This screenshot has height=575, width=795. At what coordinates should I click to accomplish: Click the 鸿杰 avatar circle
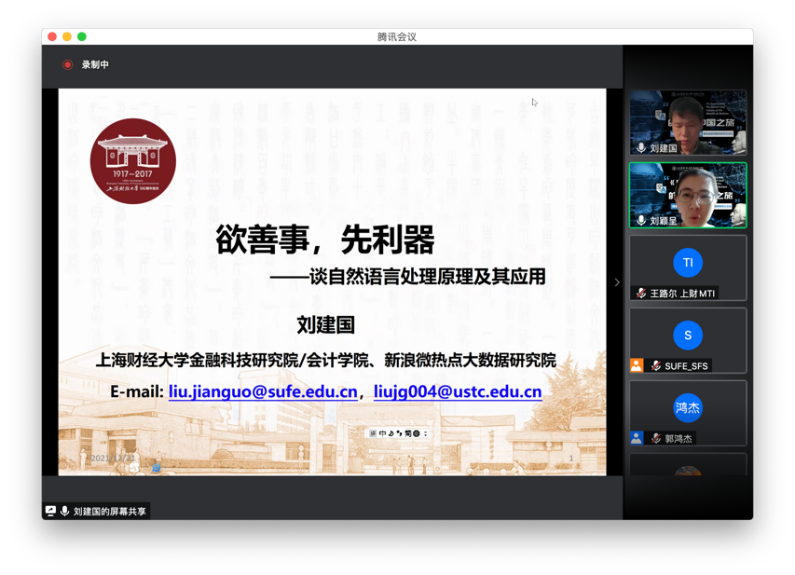point(687,408)
